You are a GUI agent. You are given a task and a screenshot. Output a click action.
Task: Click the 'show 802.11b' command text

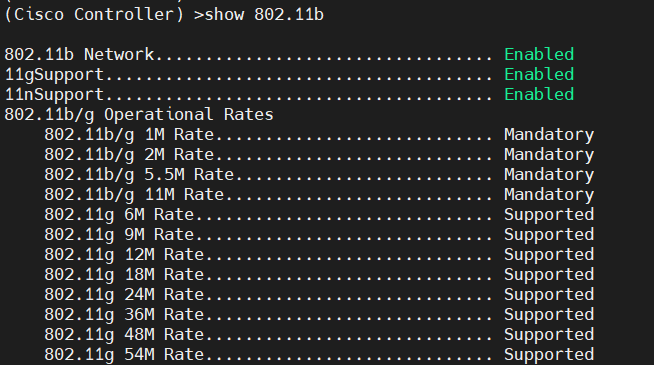click(x=264, y=15)
